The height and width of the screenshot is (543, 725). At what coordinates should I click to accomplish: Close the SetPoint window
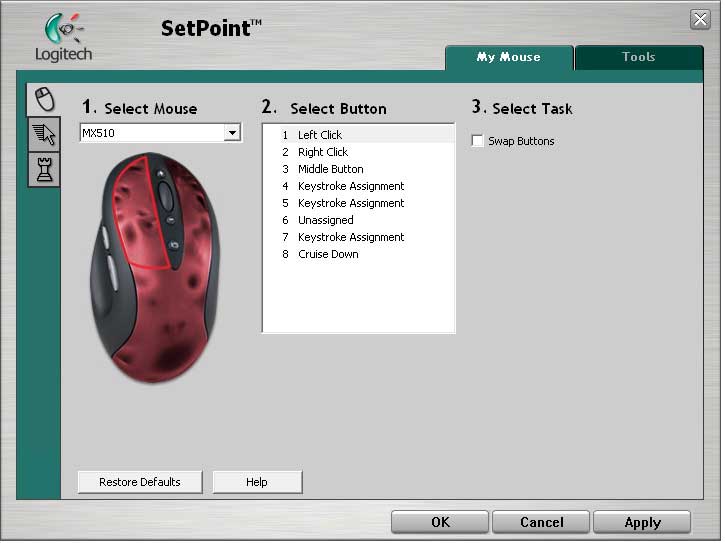(700, 19)
